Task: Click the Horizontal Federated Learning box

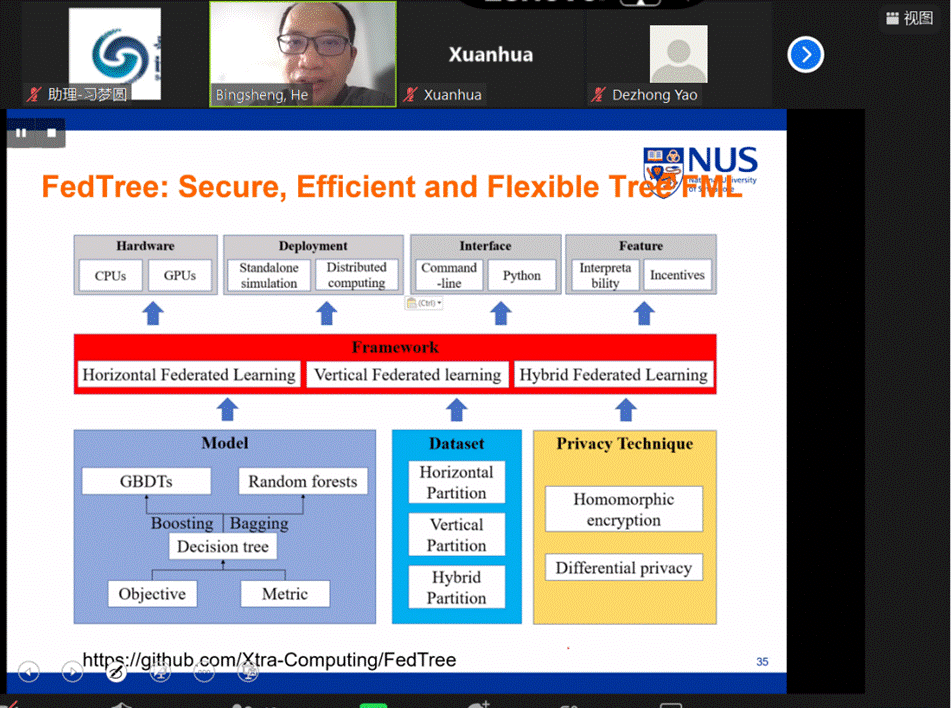Action: 189,375
